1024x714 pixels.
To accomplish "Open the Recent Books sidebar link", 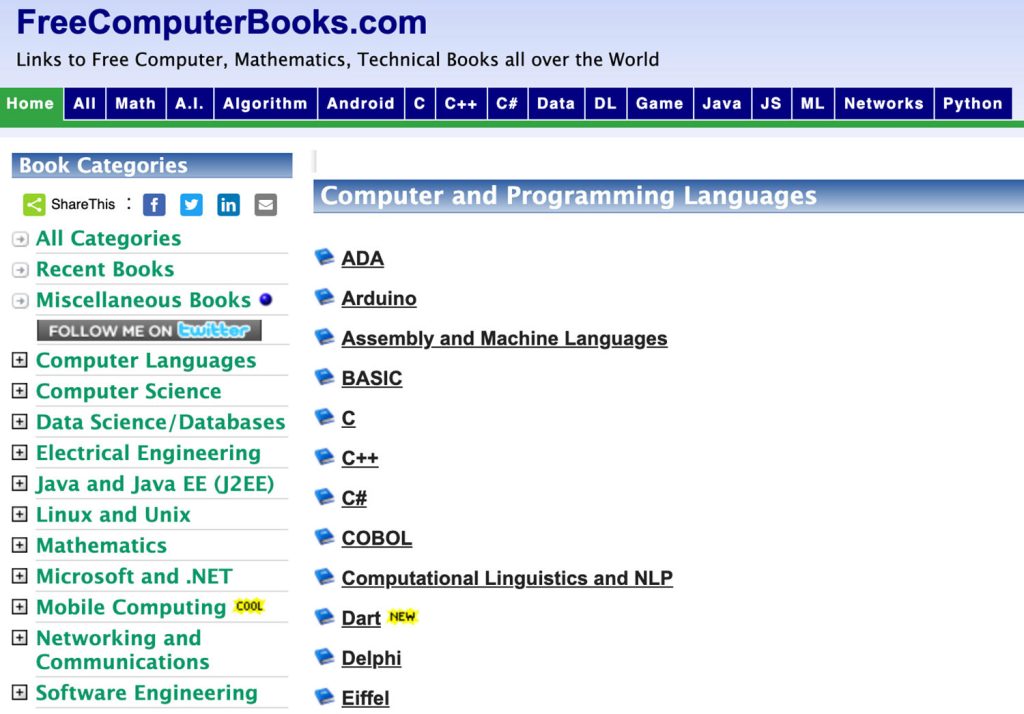I will [x=105, y=269].
